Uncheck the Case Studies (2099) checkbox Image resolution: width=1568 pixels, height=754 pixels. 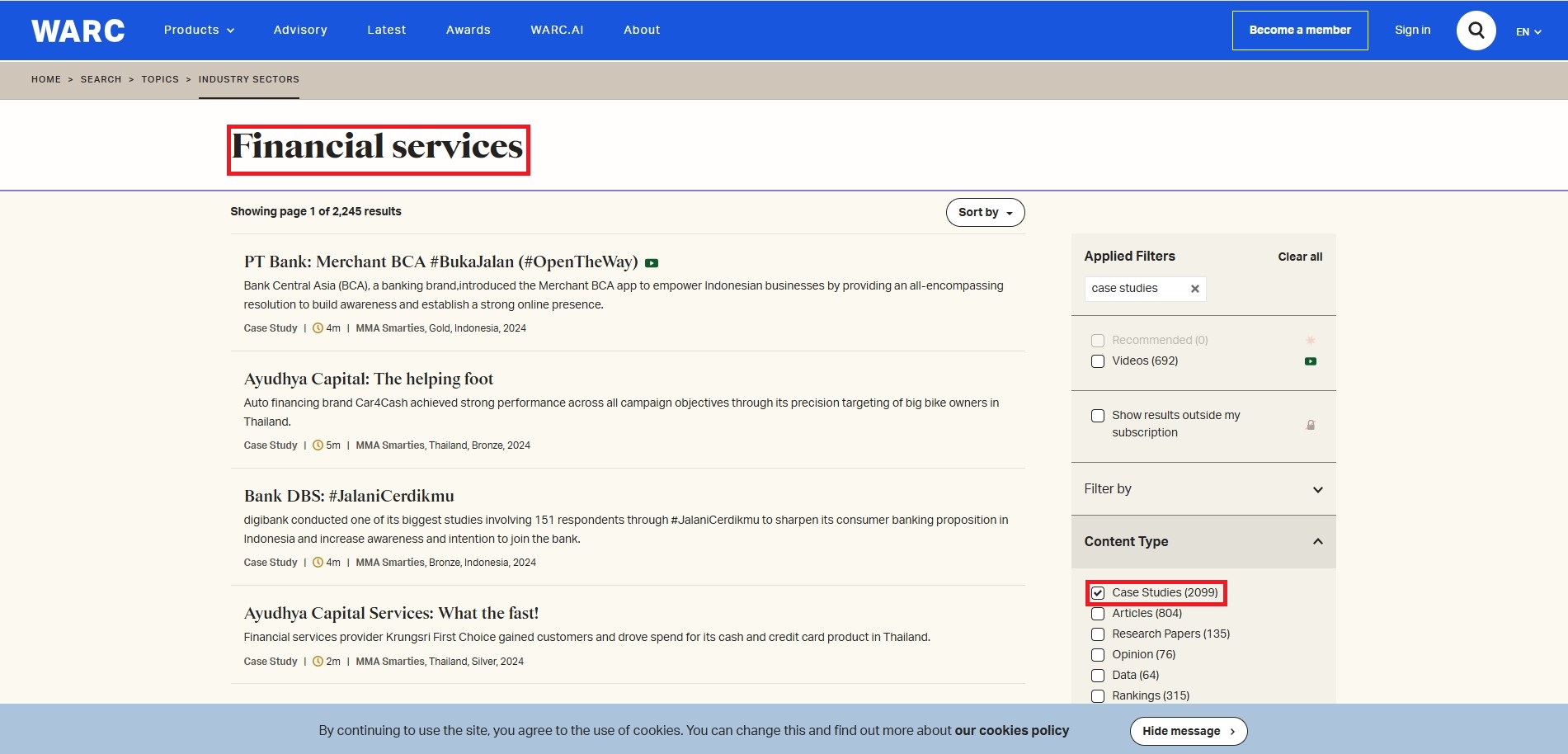pyautogui.click(x=1098, y=593)
